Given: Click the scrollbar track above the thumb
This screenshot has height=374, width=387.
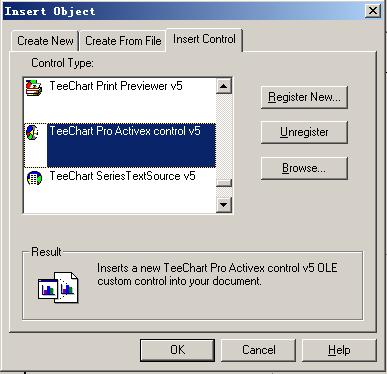Looking at the screenshot, I should (x=224, y=136).
